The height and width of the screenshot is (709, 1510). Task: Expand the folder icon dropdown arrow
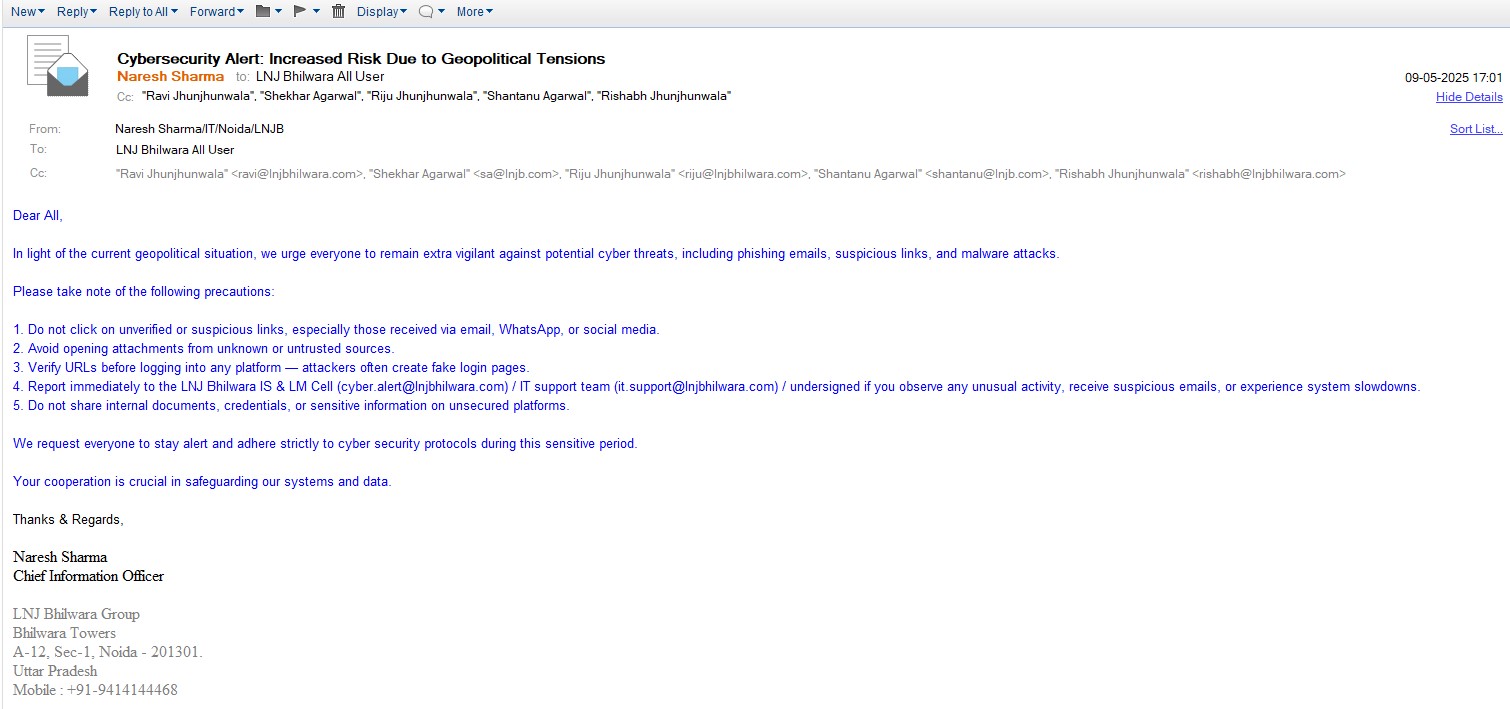pos(280,12)
